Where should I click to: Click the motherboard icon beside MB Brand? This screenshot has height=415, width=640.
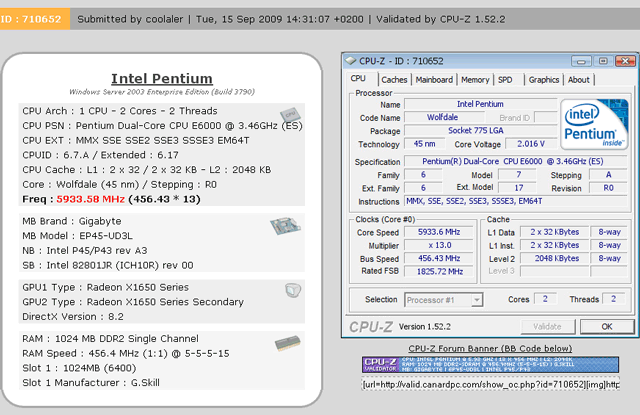pos(285,226)
